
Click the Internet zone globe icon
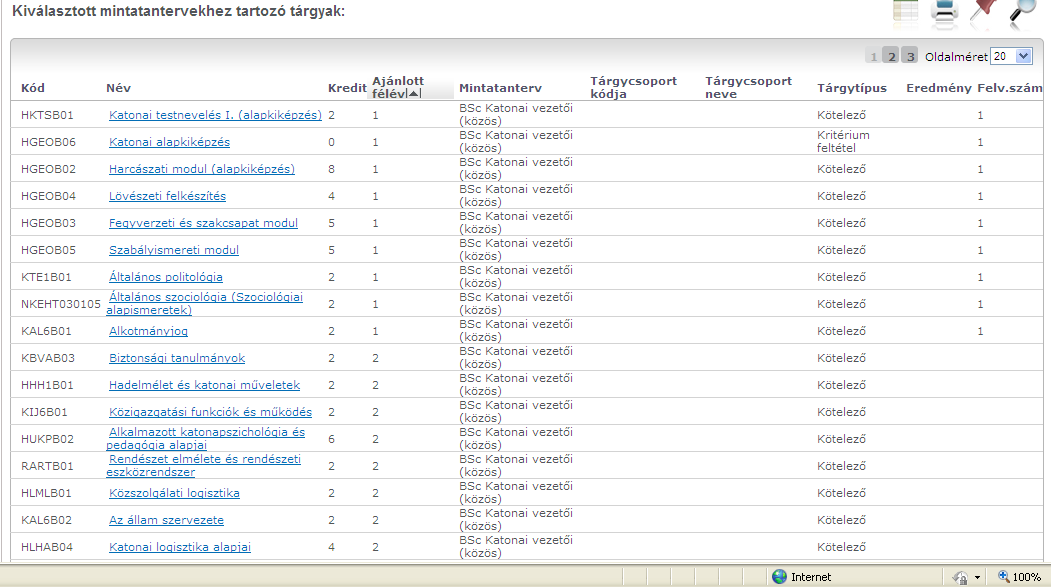click(x=779, y=576)
